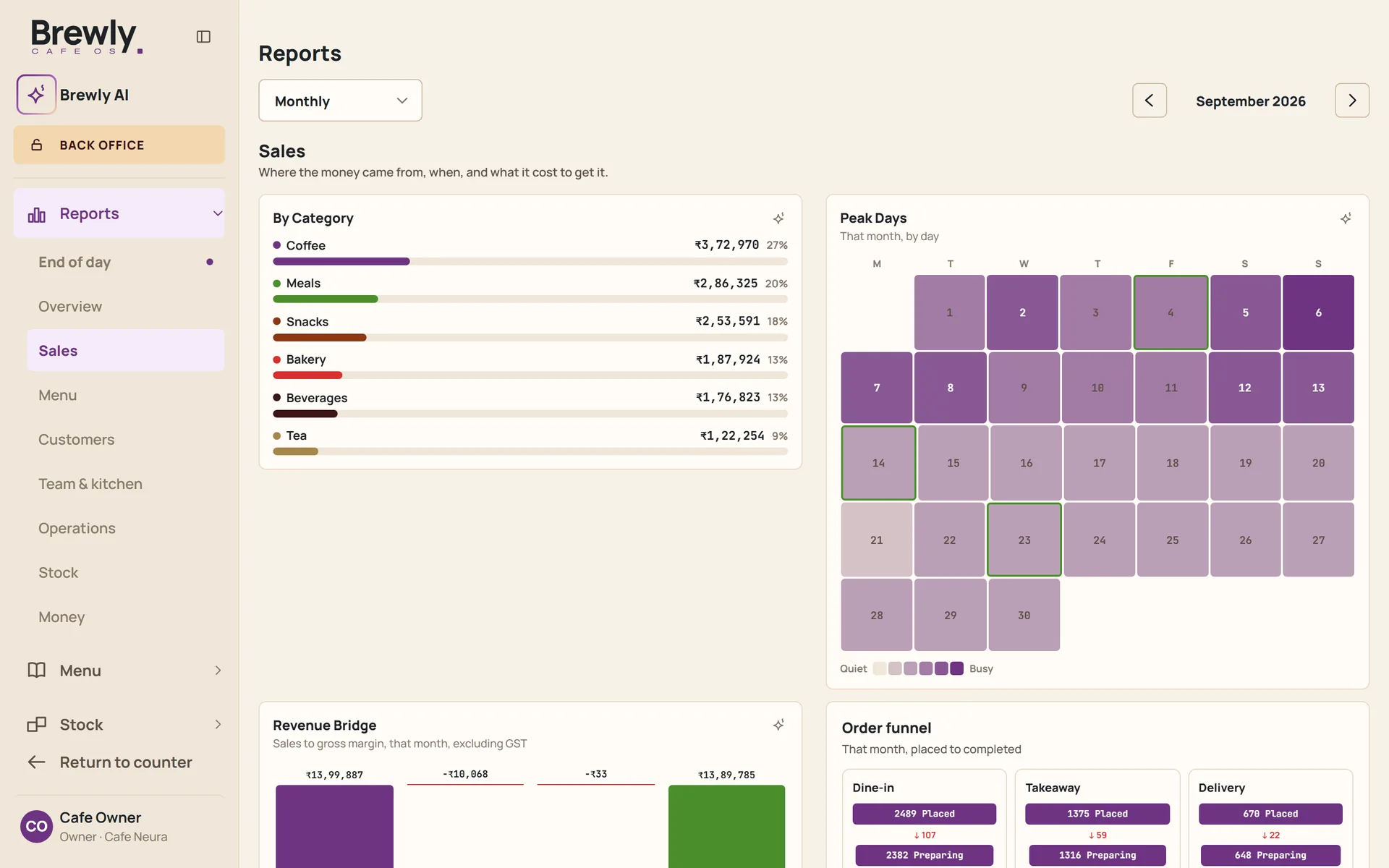This screenshot has height=868, width=1389.
Task: Click the Tea category progress bar
Action: 530,451
